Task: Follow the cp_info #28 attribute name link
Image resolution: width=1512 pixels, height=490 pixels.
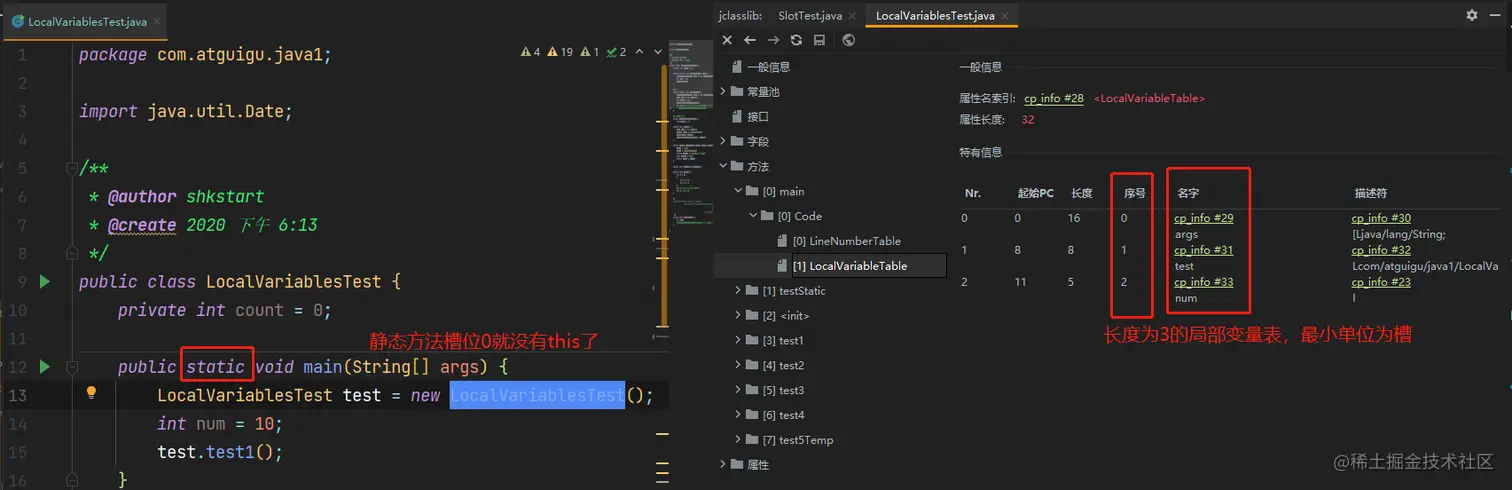Action: click(x=1054, y=99)
